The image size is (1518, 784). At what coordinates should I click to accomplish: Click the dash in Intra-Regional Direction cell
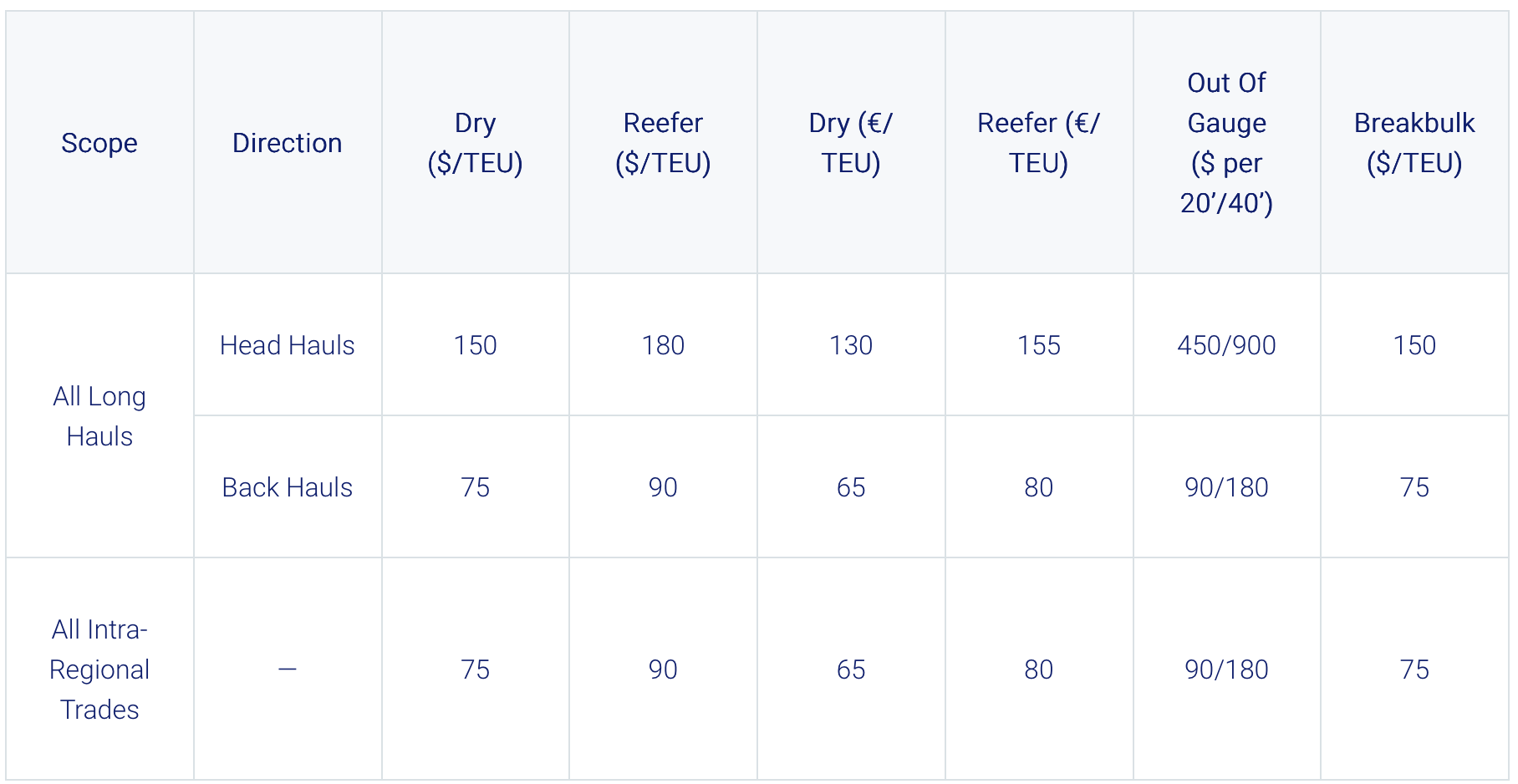click(x=287, y=669)
